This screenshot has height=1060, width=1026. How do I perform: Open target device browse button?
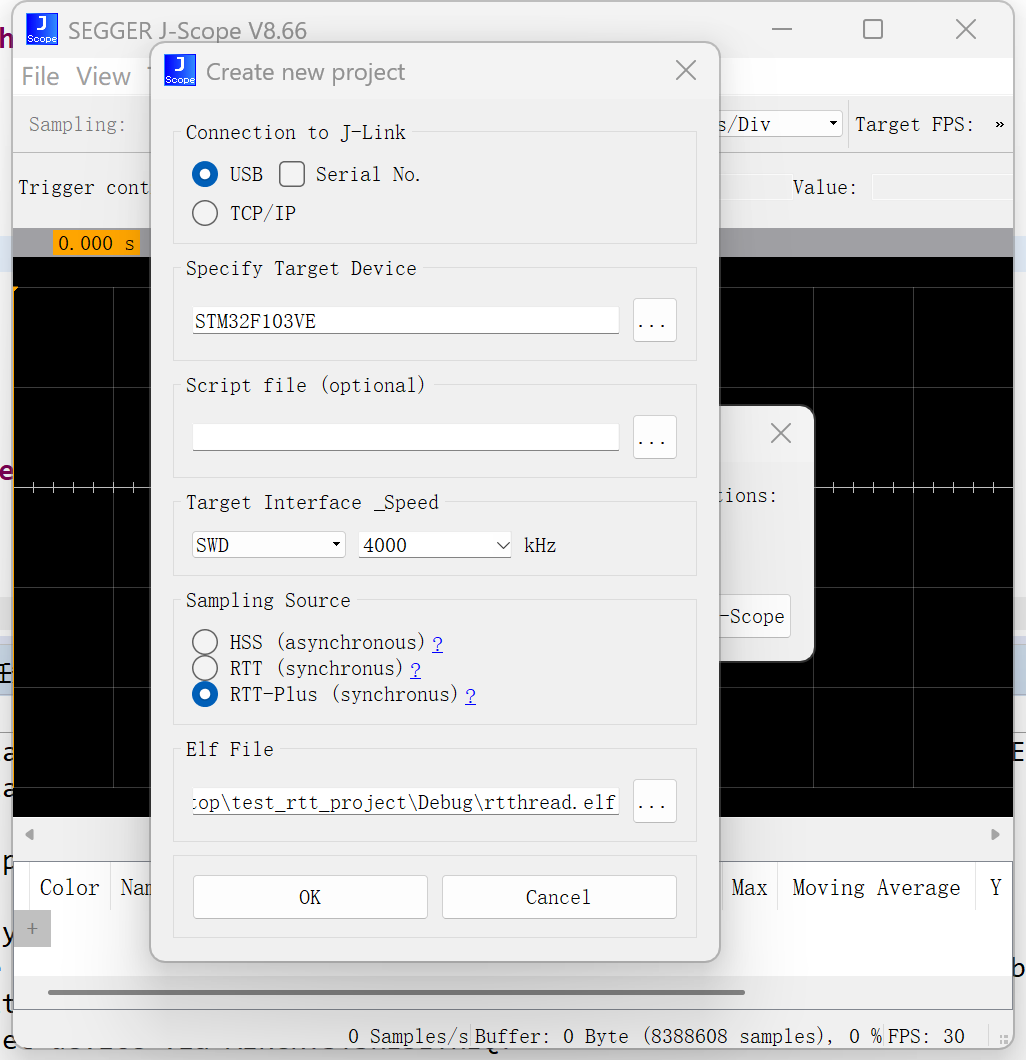[x=654, y=320]
